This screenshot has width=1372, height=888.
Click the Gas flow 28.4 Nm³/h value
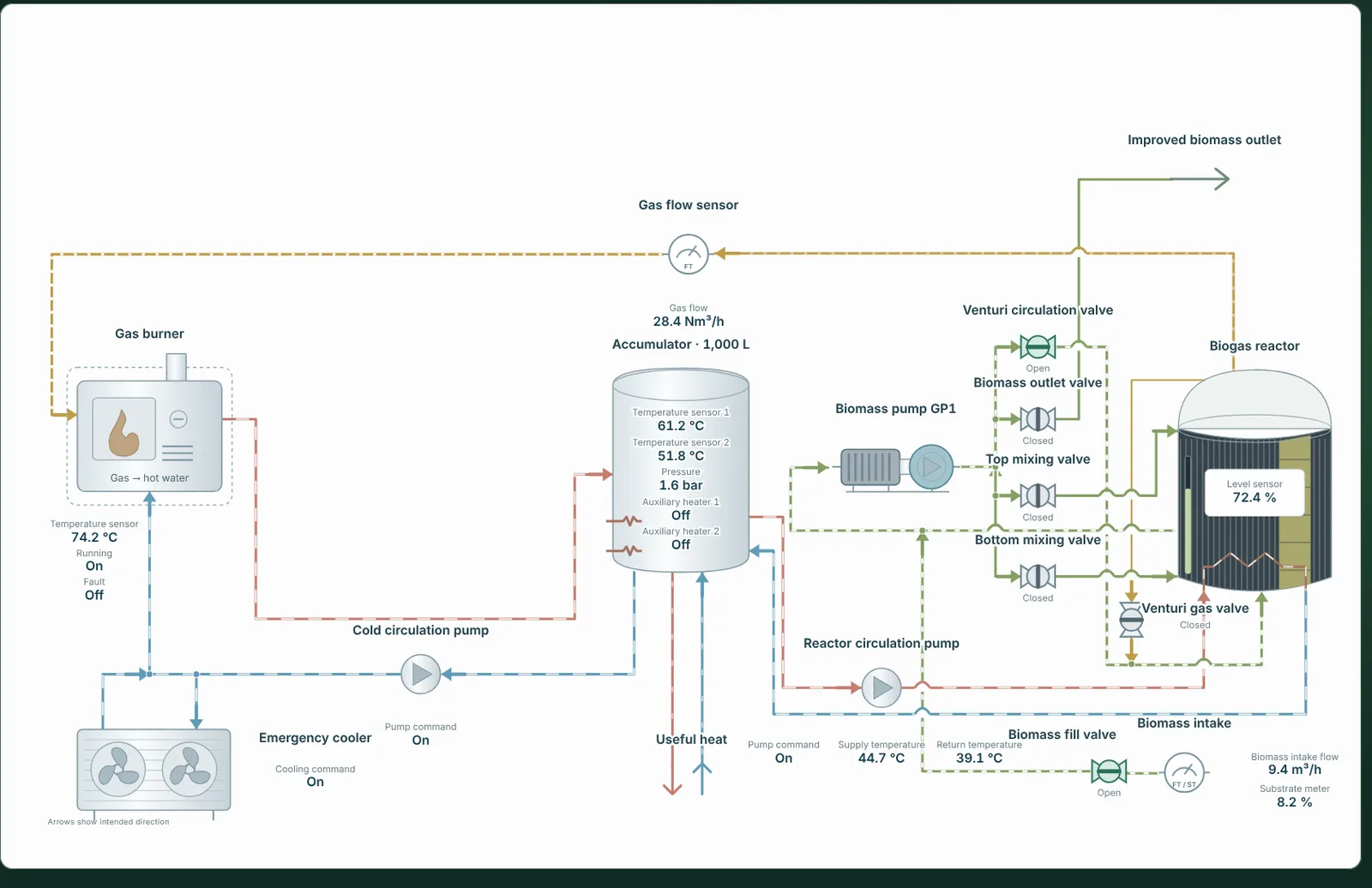[689, 321]
